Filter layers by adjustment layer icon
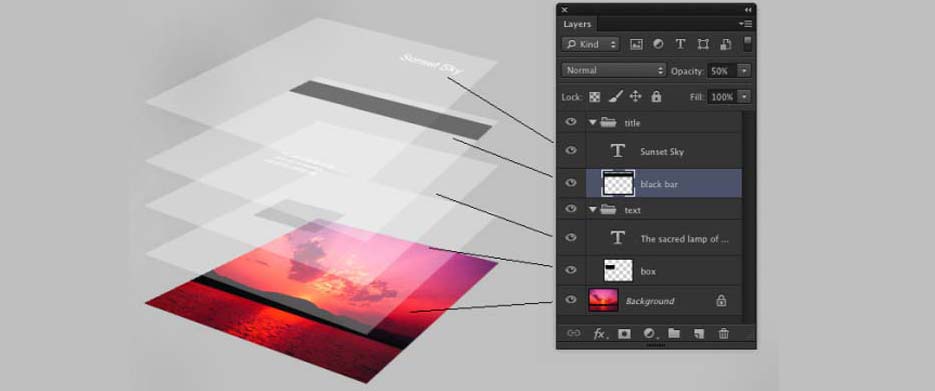 pyautogui.click(x=658, y=44)
